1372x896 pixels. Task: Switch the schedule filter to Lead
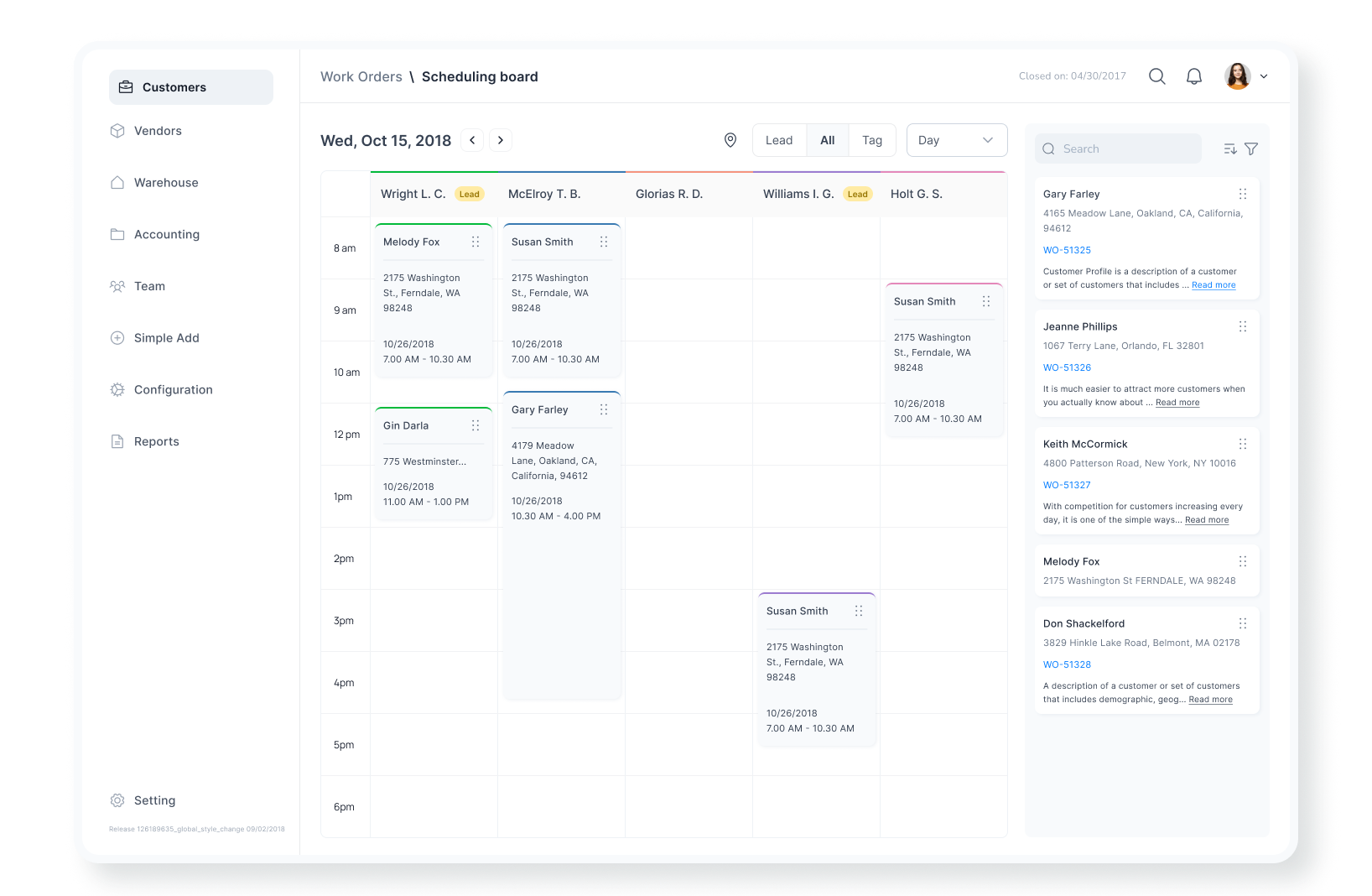778,139
